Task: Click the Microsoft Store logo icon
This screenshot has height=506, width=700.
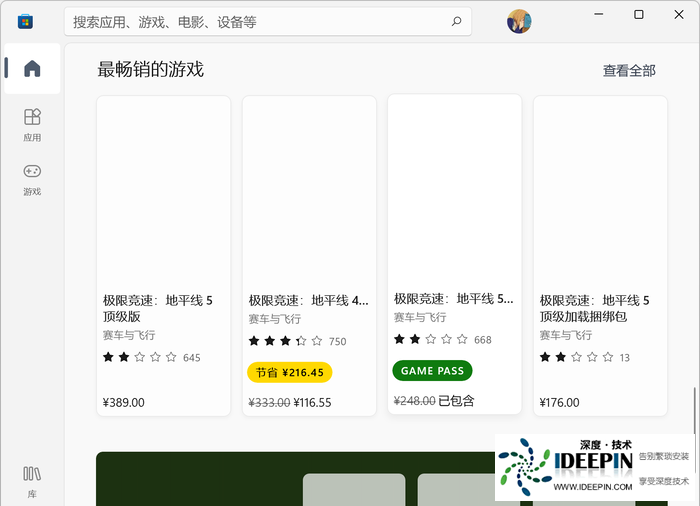Action: click(x=25, y=21)
